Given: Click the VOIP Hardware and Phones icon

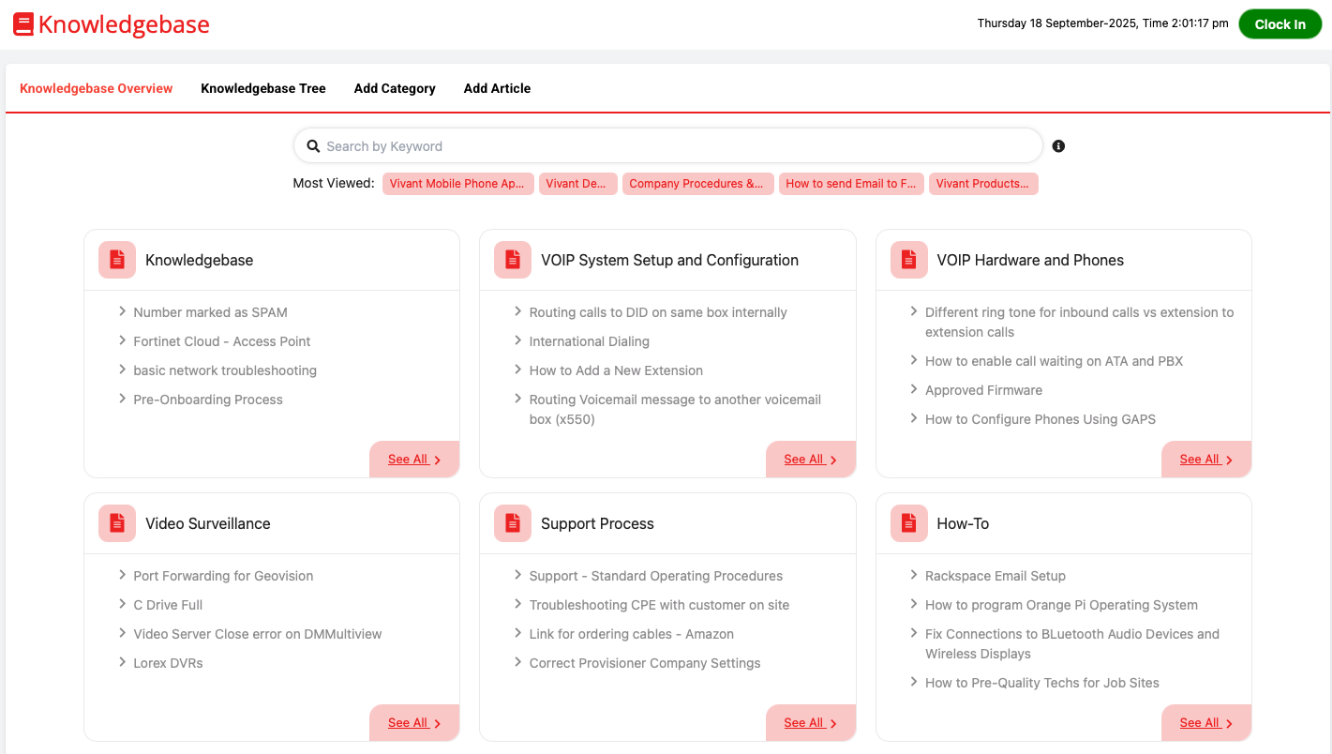Looking at the screenshot, I should coord(909,260).
